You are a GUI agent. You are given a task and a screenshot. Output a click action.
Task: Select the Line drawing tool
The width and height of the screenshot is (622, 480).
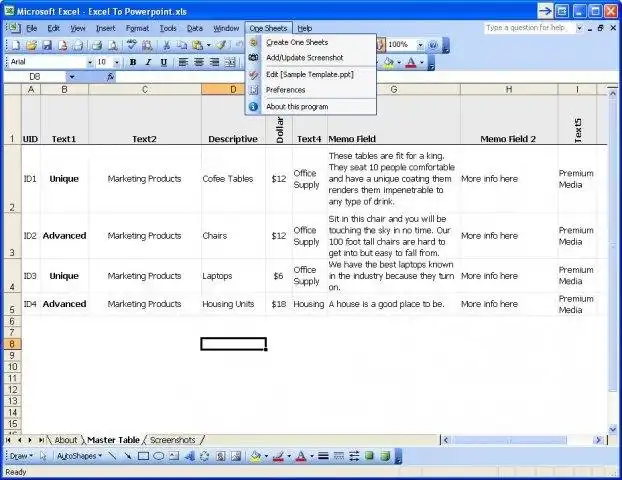tap(112, 456)
